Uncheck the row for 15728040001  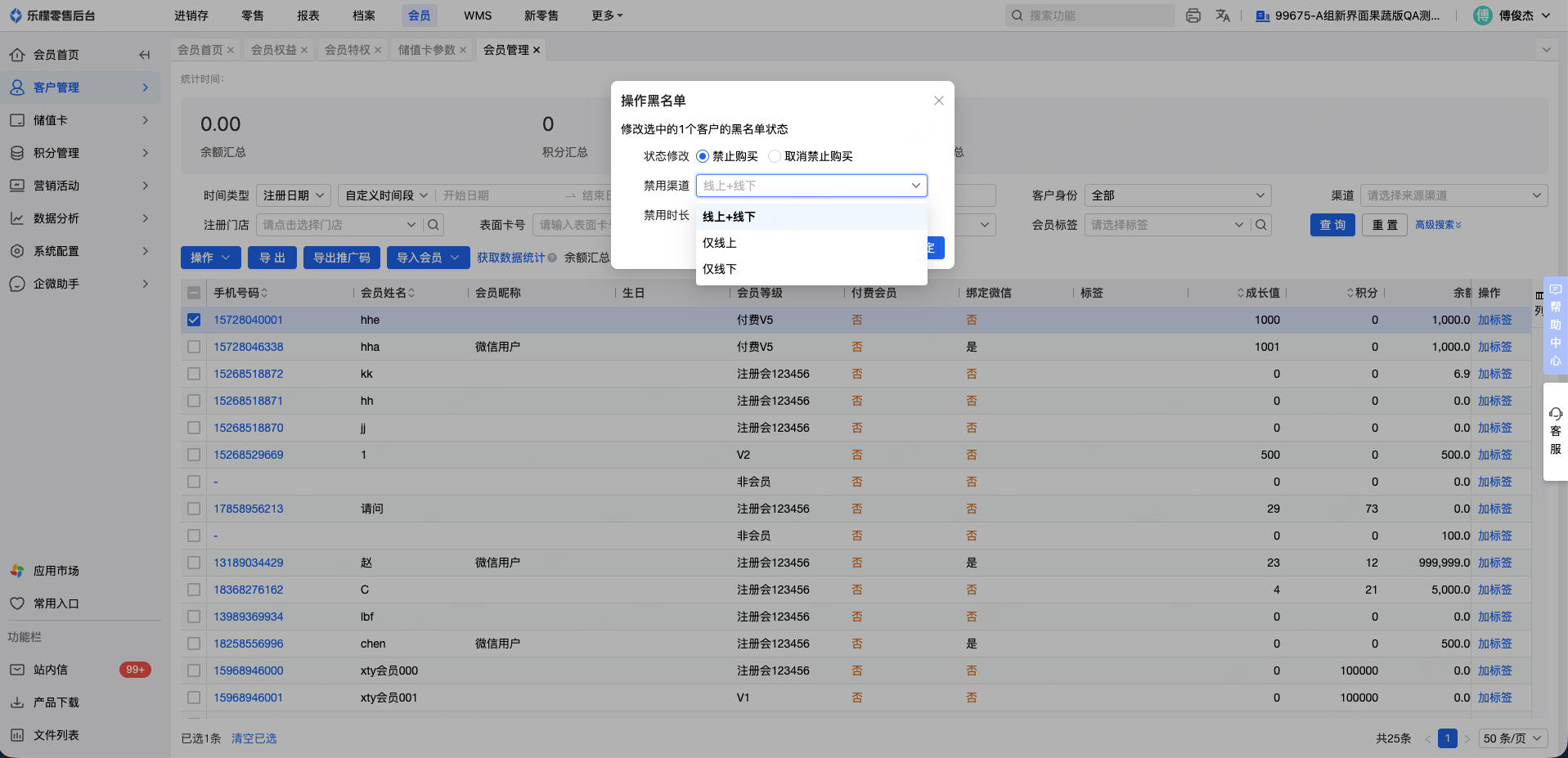(194, 320)
